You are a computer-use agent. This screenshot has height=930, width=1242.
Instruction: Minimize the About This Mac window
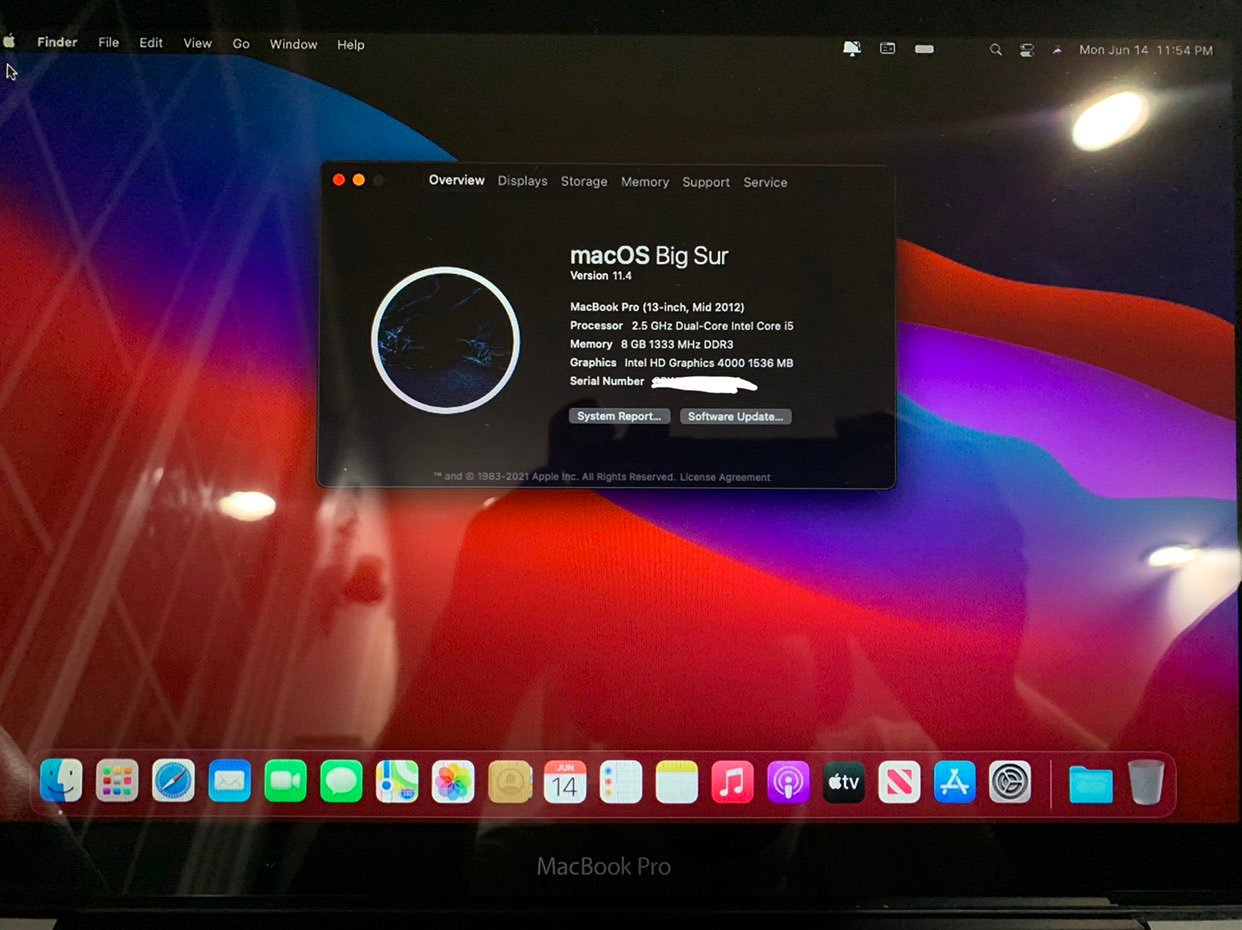358,180
